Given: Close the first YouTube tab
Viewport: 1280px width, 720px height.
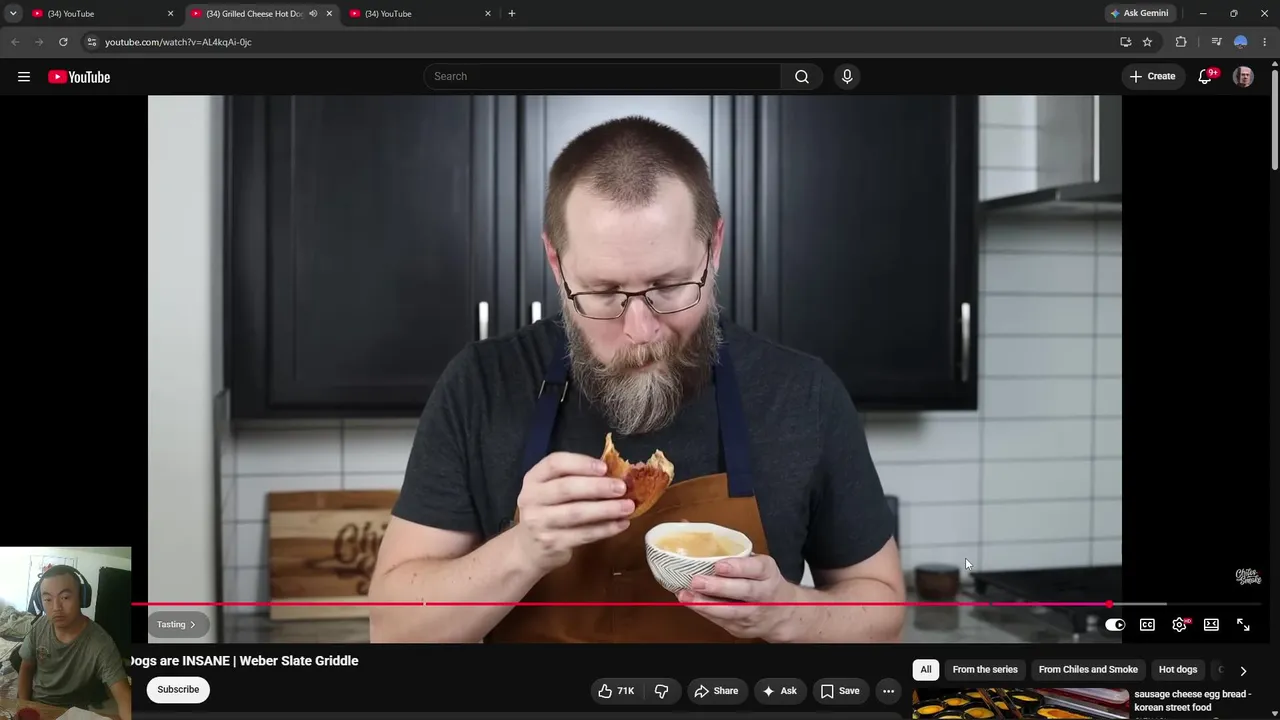Looking at the screenshot, I should (170, 14).
